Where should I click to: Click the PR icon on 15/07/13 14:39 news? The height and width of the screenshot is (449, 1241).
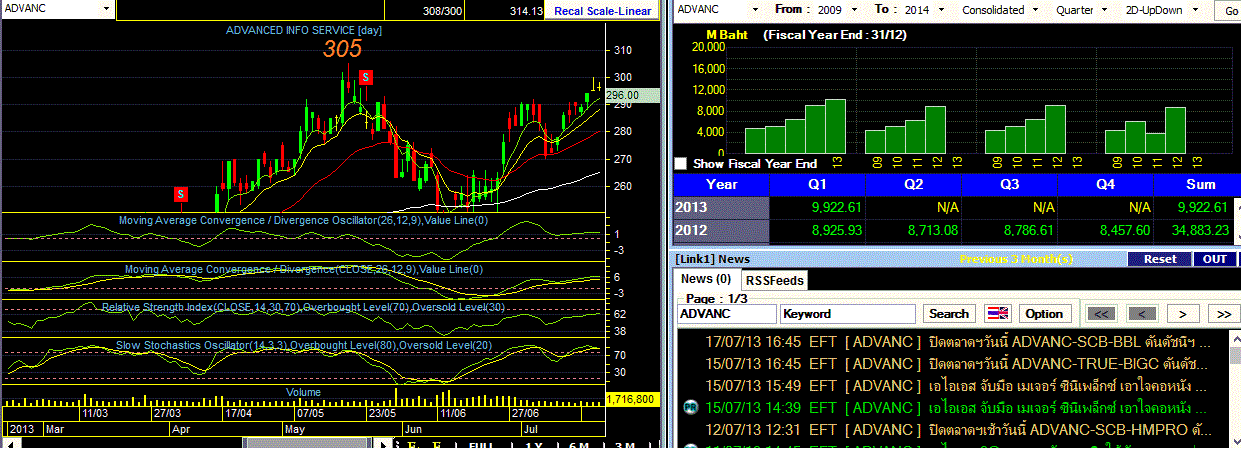coord(690,407)
